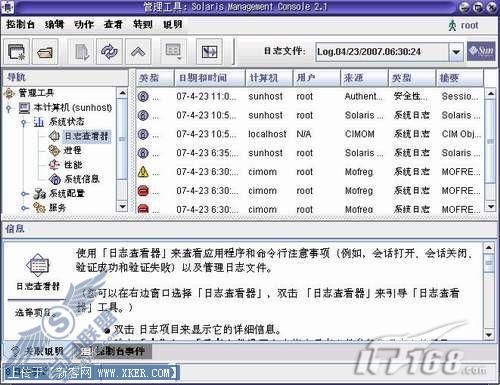500x385 pixels.
Task: Click the Show/Hide pane toolbar icon
Action: (x=209, y=52)
